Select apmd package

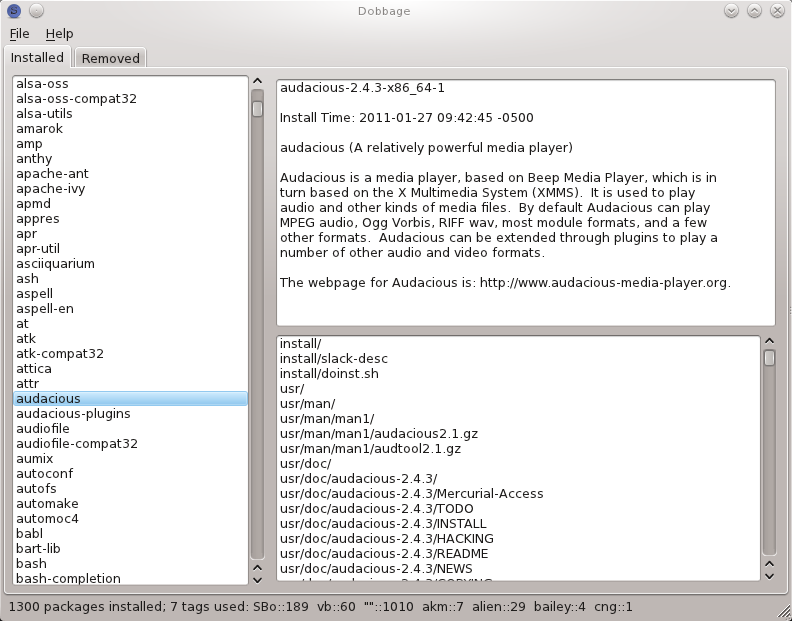click(x=130, y=204)
